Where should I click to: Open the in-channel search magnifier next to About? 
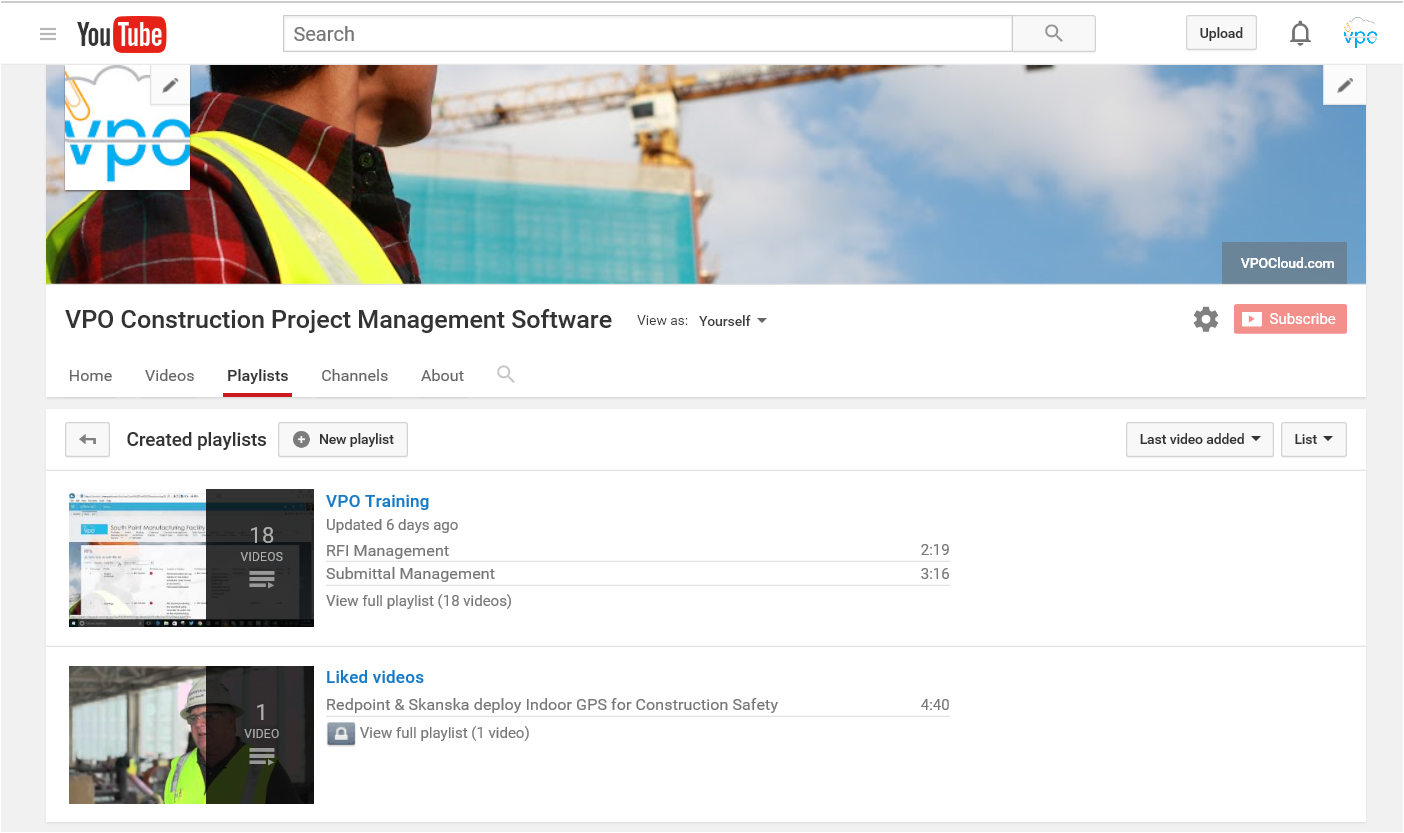coord(505,374)
